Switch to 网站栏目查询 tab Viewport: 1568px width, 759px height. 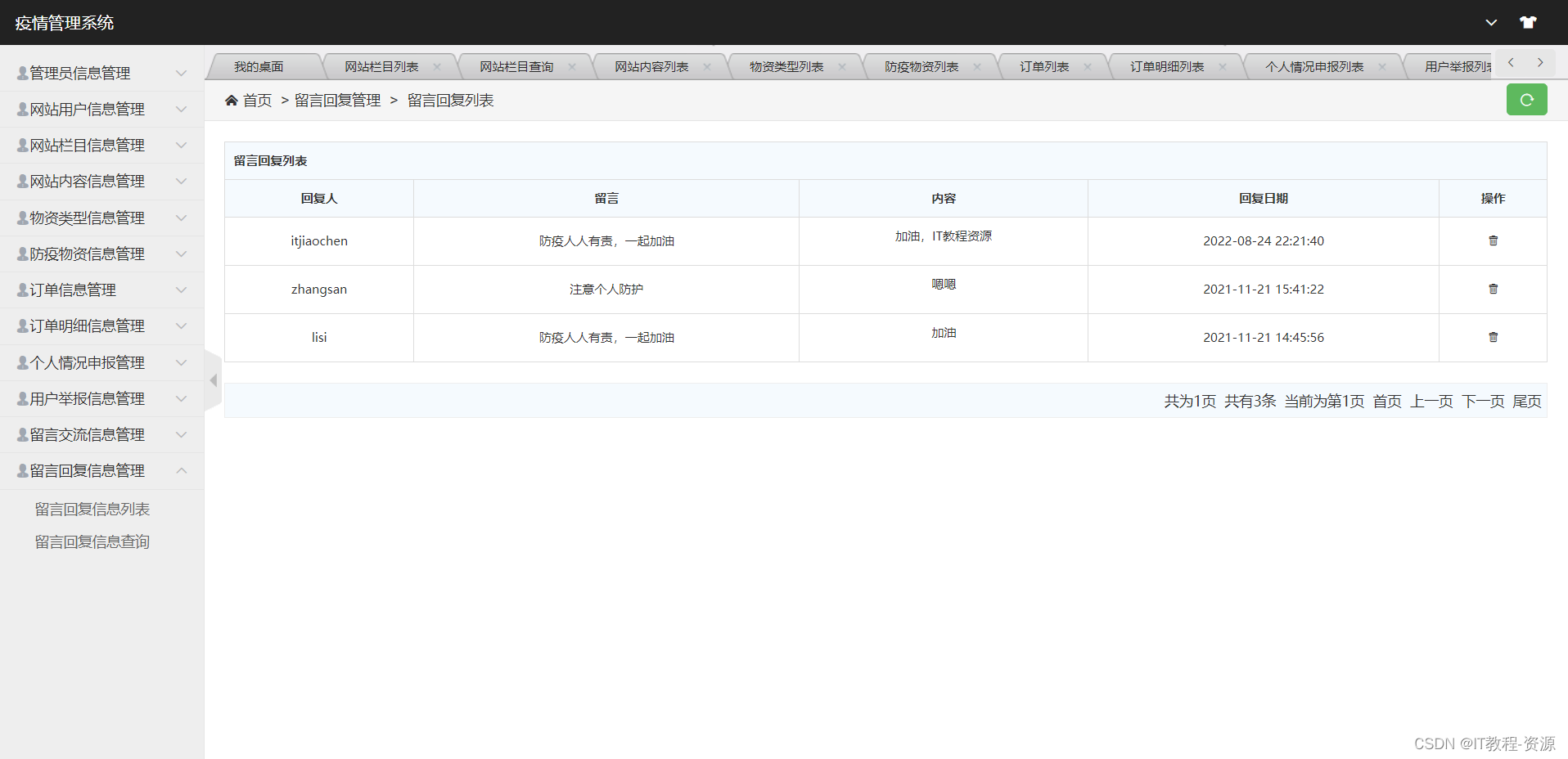(516, 67)
